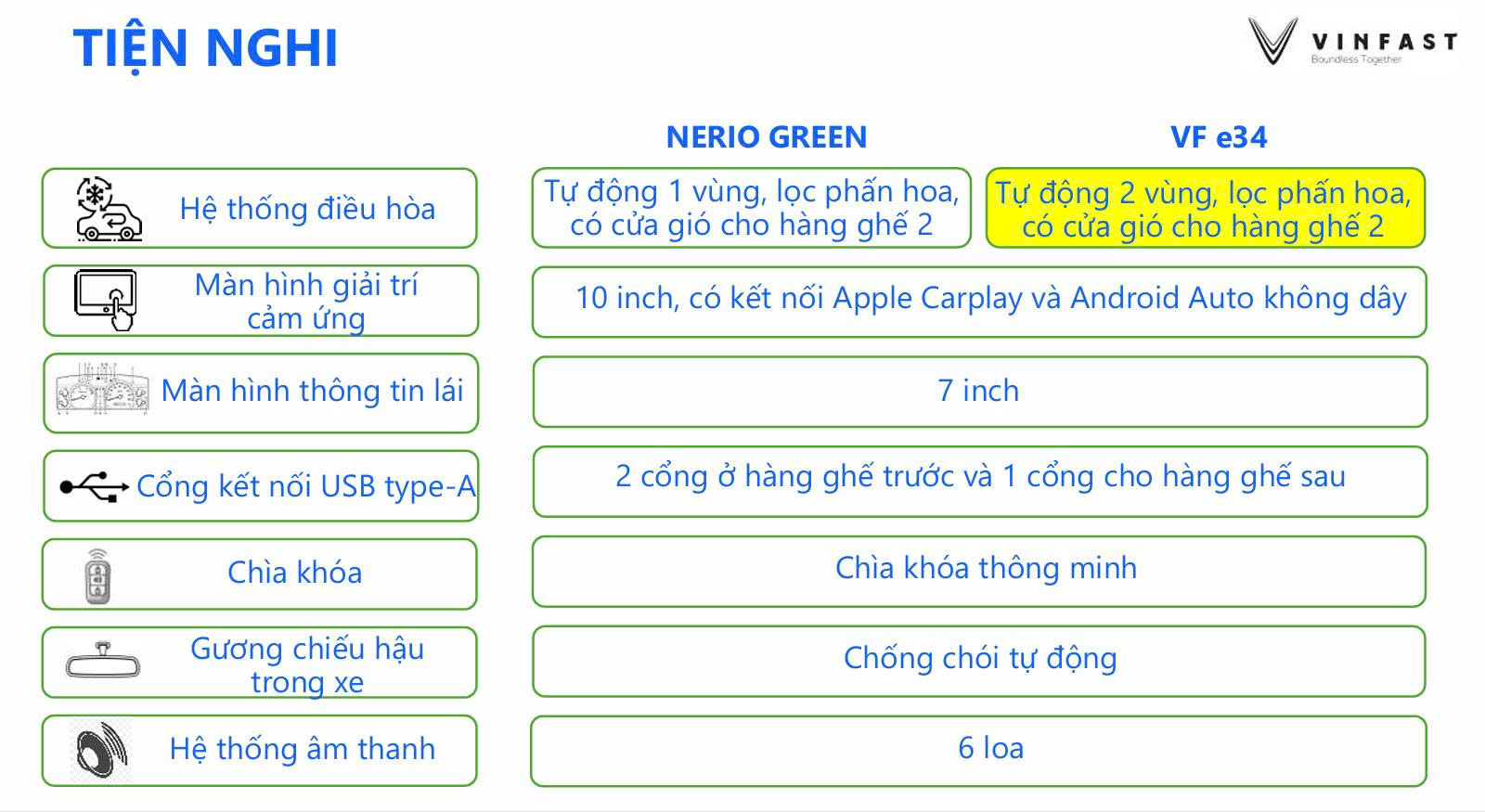Click the '6 loa' spec box
The height and width of the screenshot is (812, 1485).
pos(979,750)
